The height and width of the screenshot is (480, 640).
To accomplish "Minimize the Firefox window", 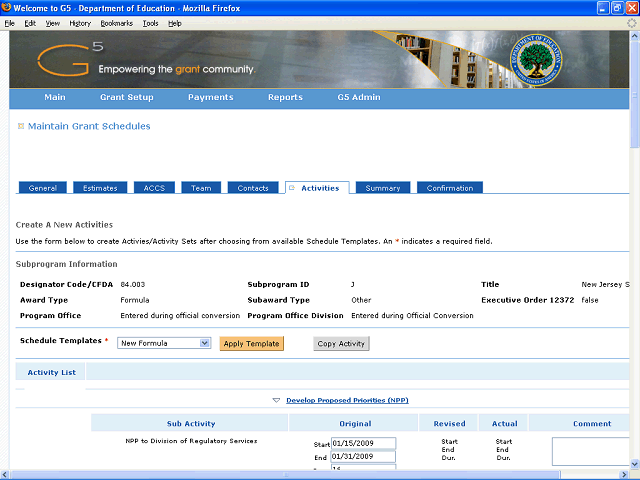I will tap(603, 8).
